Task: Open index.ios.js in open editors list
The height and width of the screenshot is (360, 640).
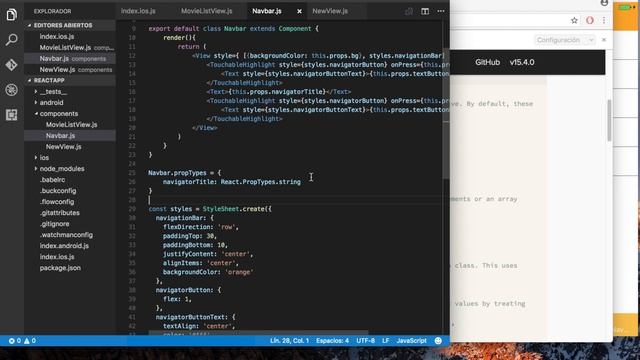Action: pyautogui.click(x=57, y=36)
